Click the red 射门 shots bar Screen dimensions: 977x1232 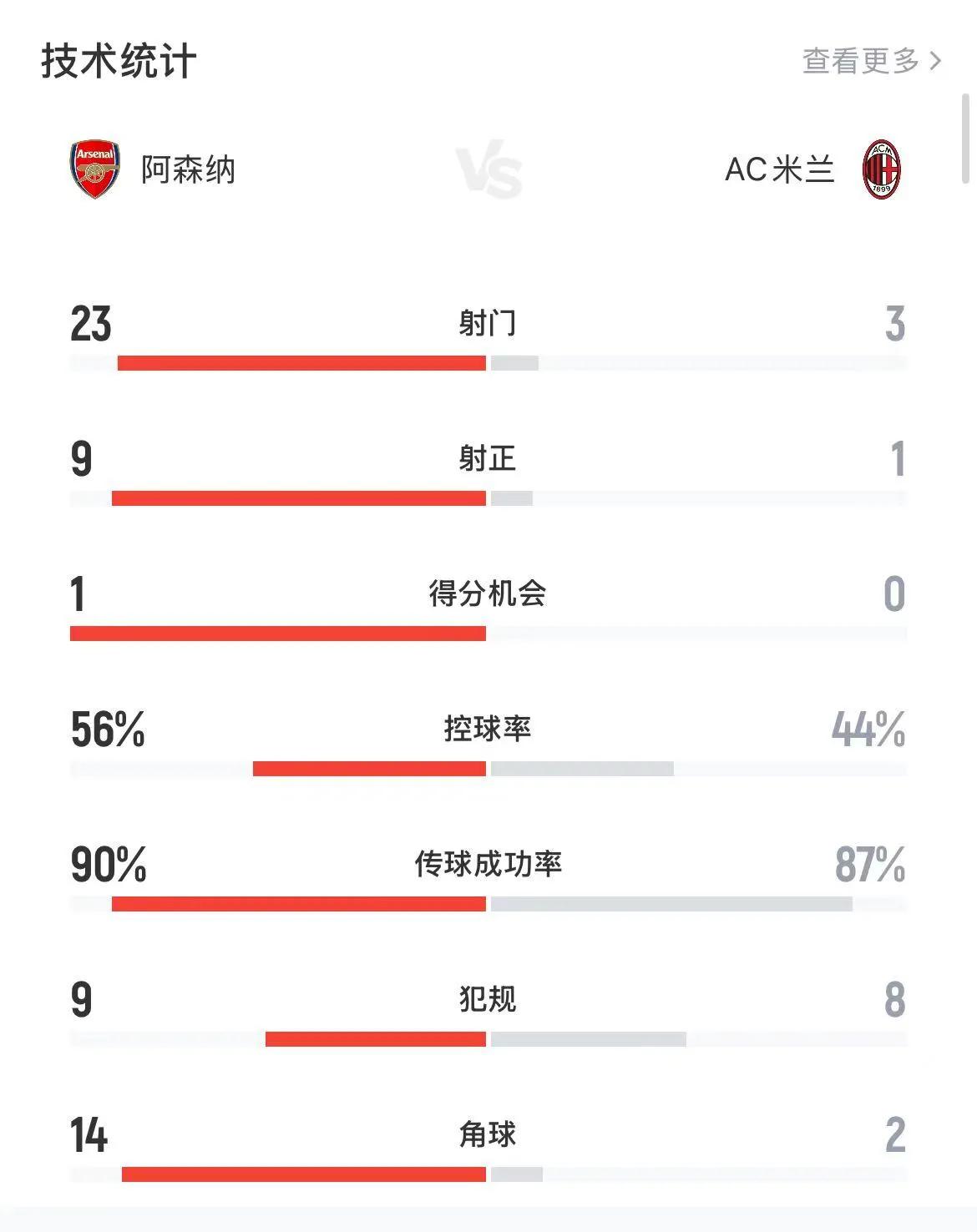(301, 363)
